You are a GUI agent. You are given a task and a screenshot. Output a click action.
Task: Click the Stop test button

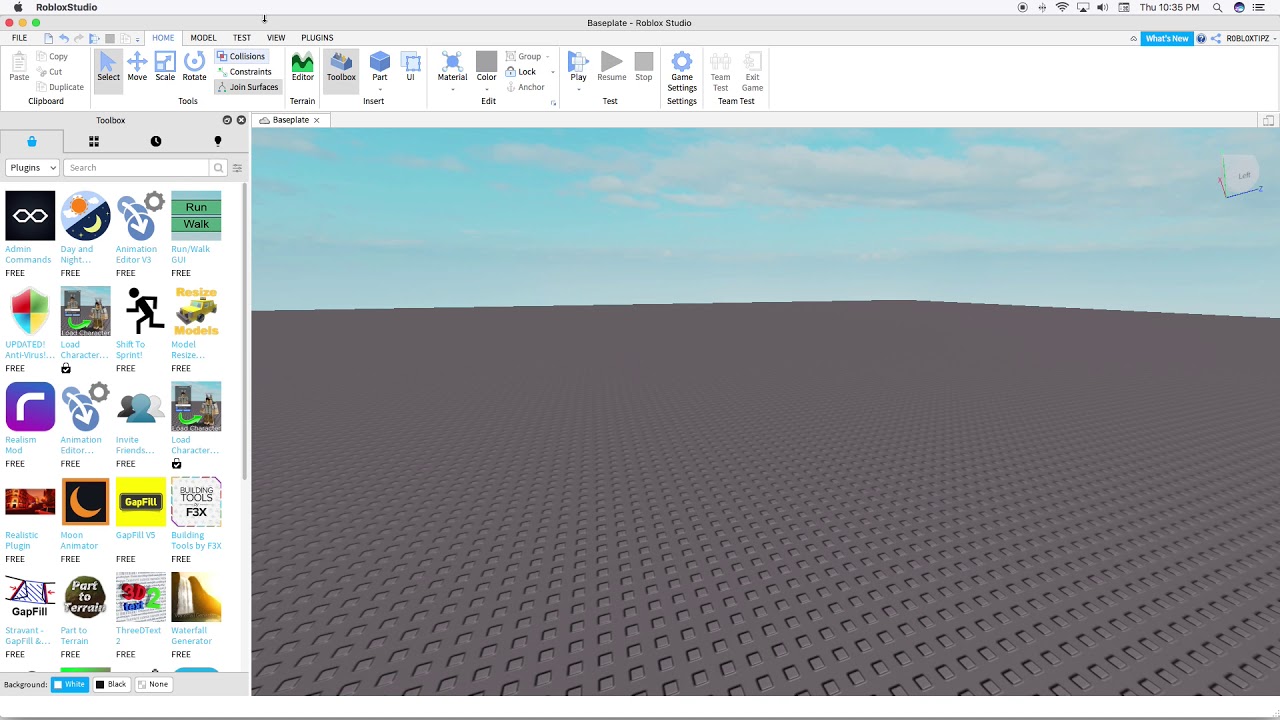(x=644, y=67)
